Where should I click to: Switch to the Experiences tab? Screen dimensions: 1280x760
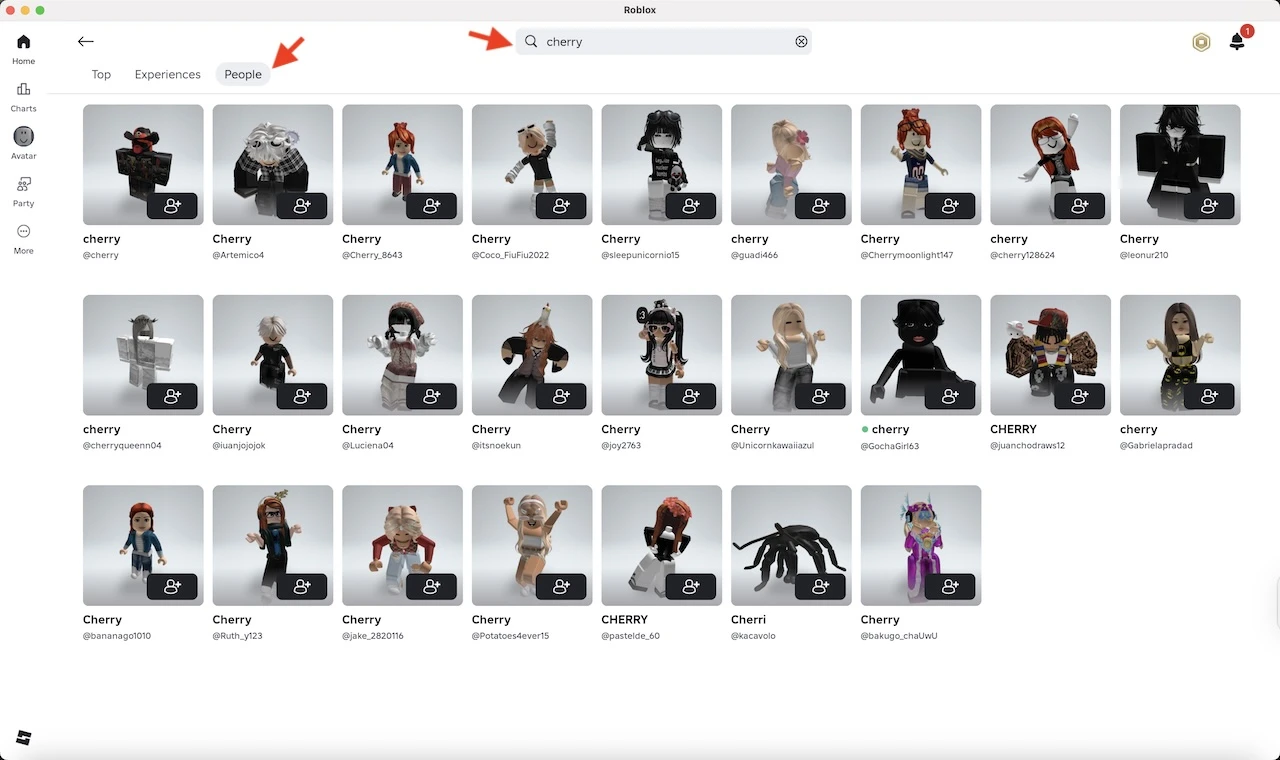click(x=168, y=74)
